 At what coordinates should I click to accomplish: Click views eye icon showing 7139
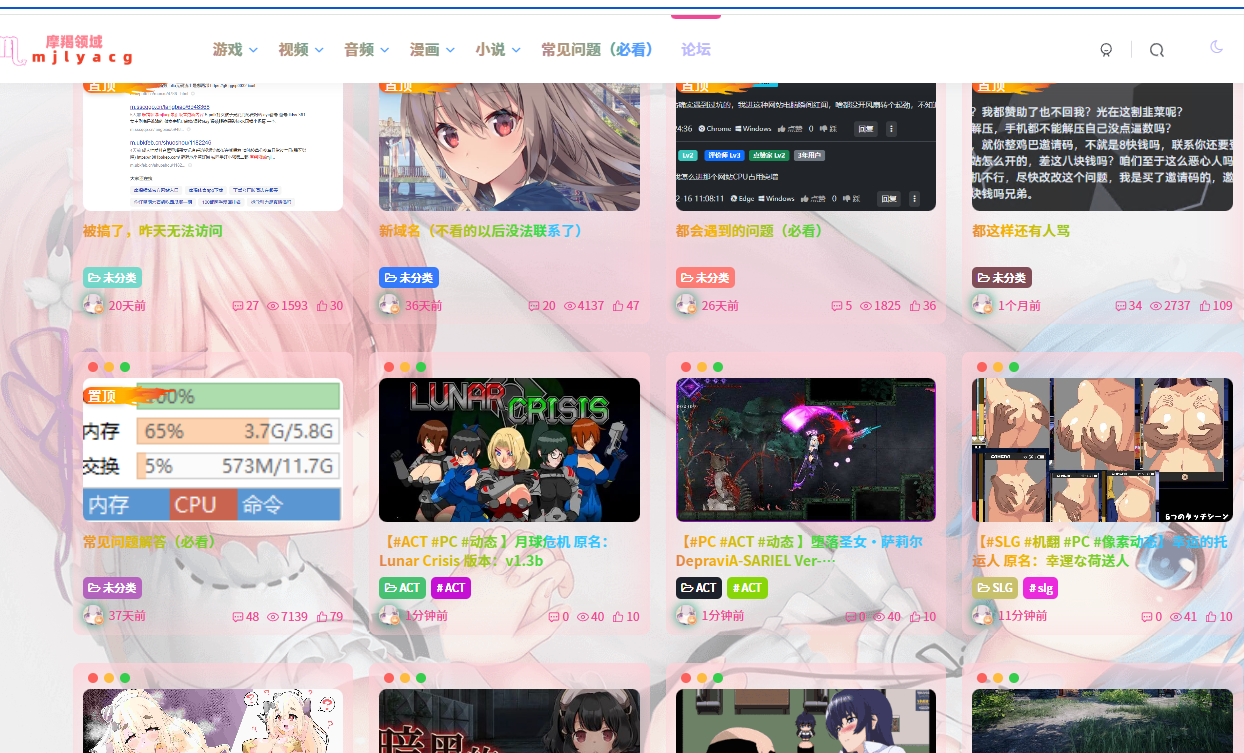(x=273, y=617)
